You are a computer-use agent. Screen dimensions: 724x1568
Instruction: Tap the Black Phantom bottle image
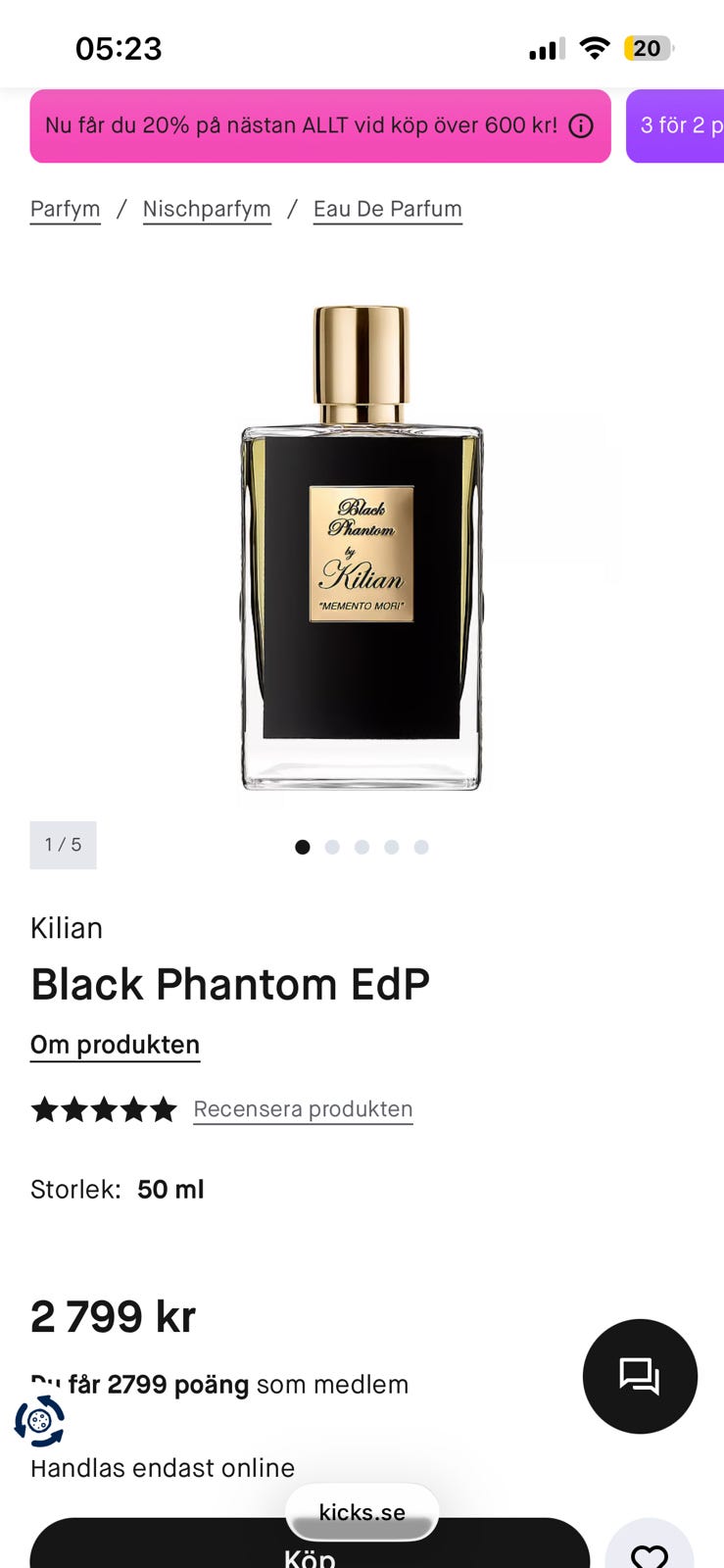[362, 547]
